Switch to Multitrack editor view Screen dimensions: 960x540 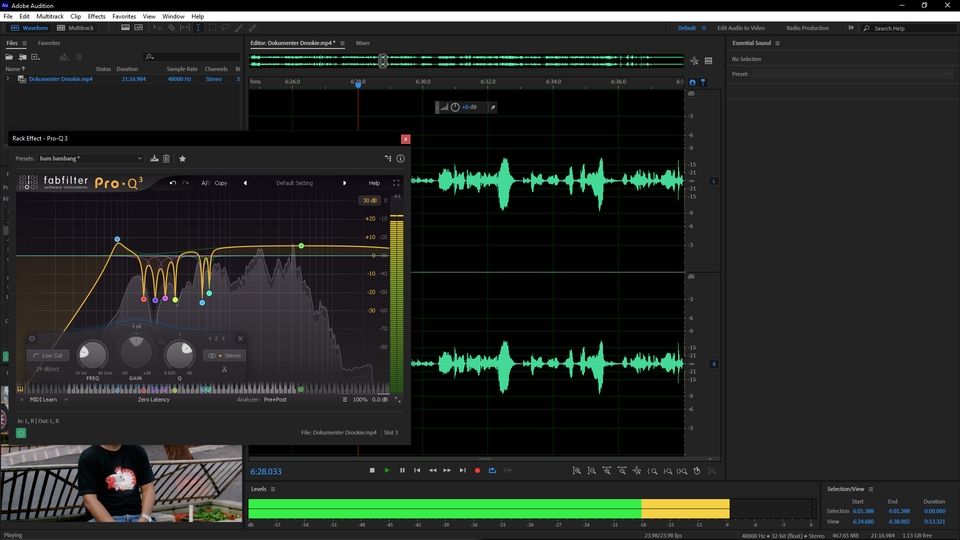[75, 28]
